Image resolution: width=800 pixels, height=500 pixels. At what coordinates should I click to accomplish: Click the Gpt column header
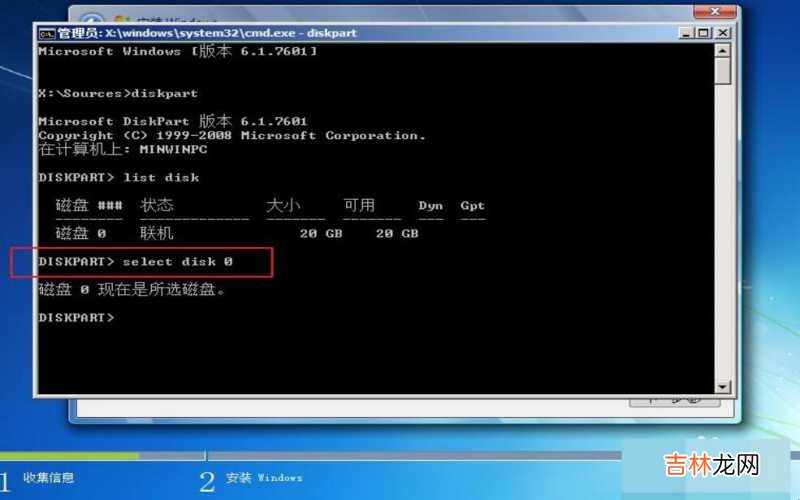click(472, 206)
